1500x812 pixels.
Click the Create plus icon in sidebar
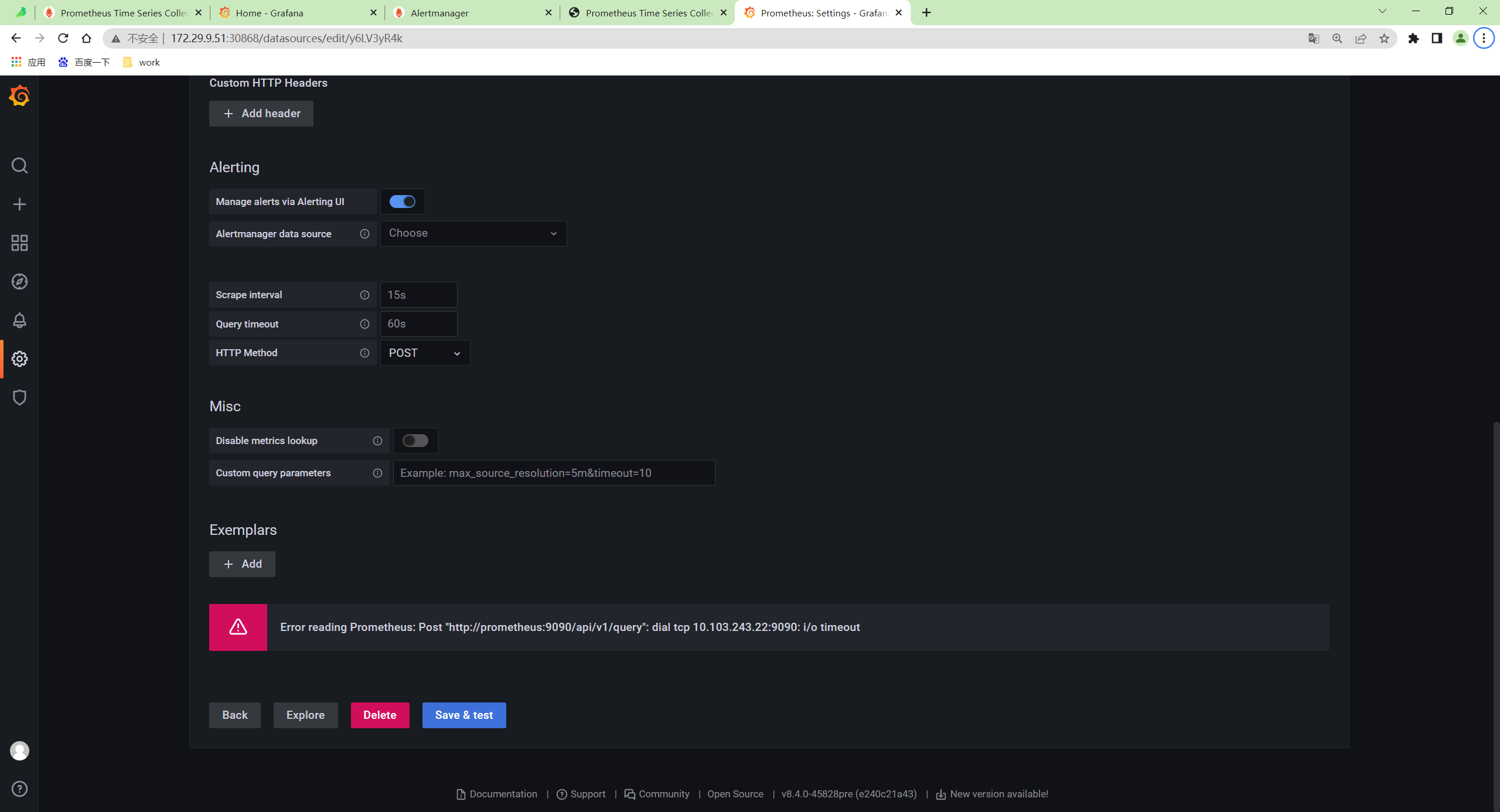pos(19,204)
